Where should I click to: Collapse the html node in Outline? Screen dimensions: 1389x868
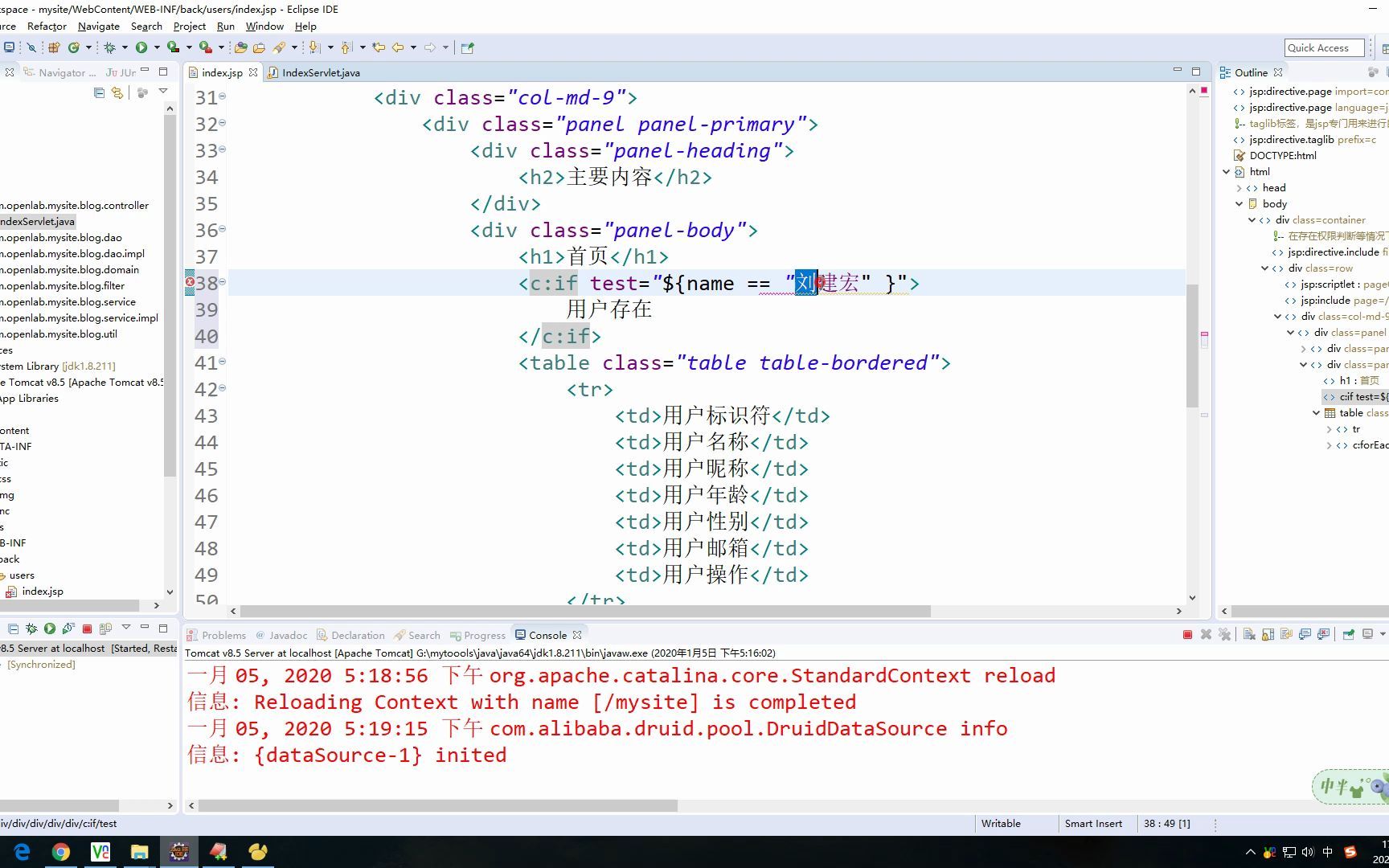[1226, 172]
